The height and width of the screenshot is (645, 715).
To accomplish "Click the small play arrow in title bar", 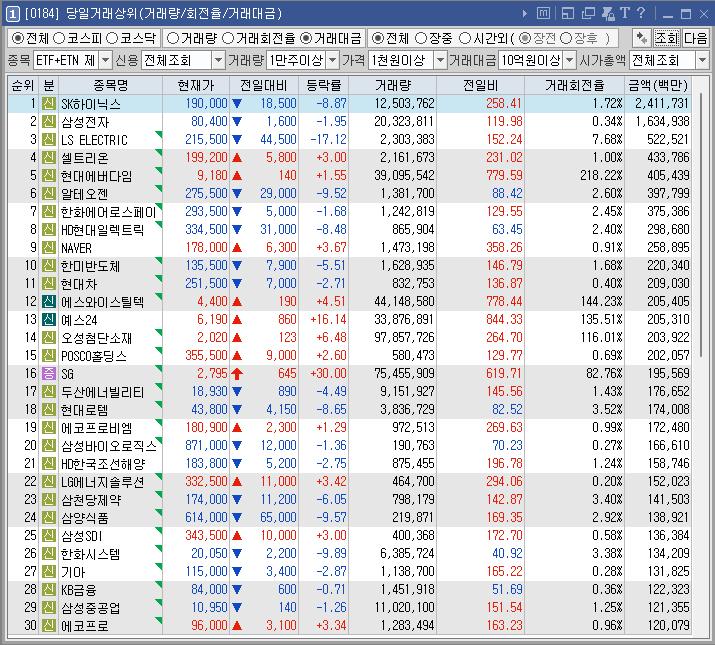I will coord(524,14).
